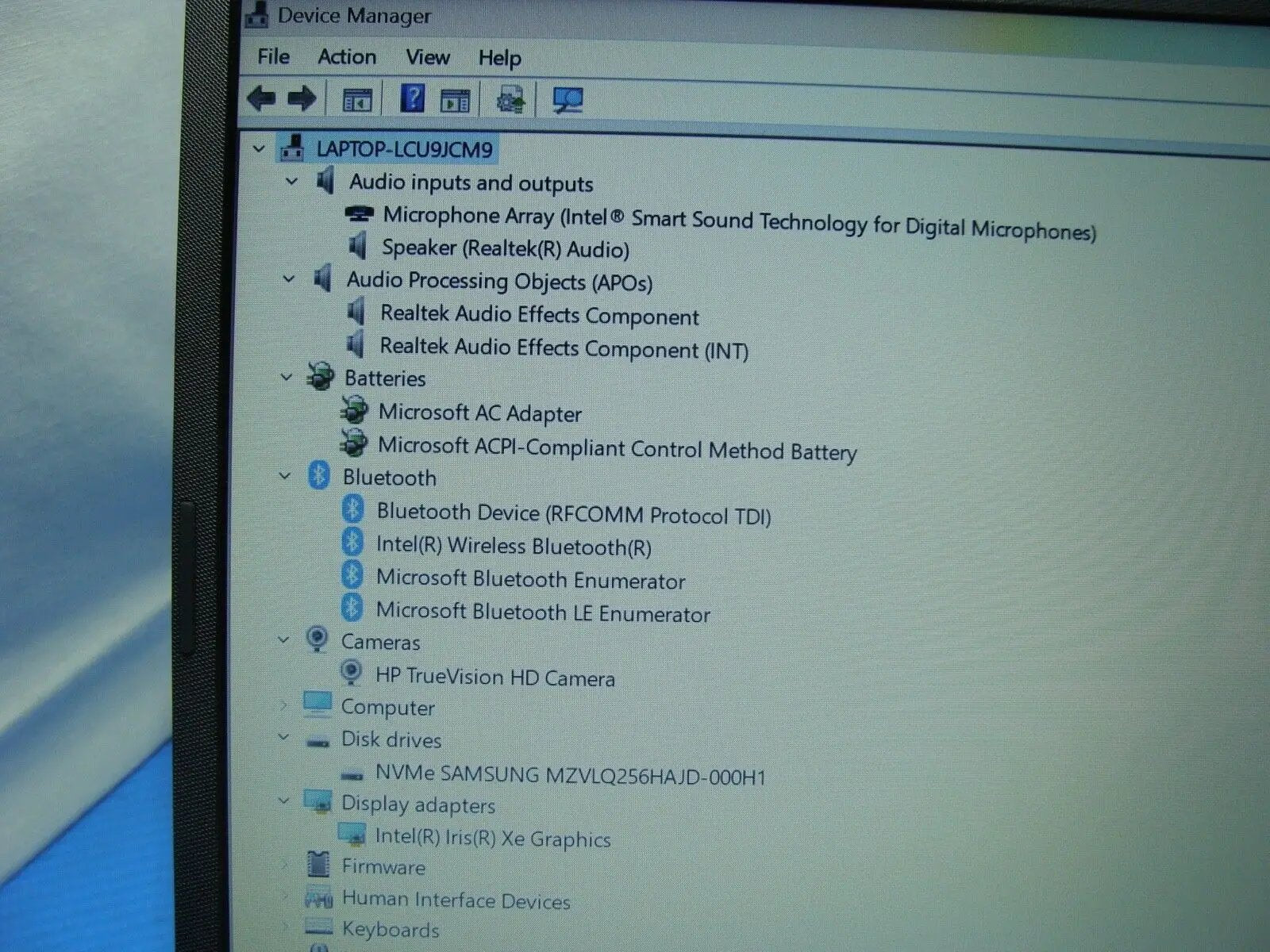1270x952 pixels.
Task: Select NVMe SAMSUNG MZVLQ256HAJD-000H1 drive
Action: click(570, 775)
